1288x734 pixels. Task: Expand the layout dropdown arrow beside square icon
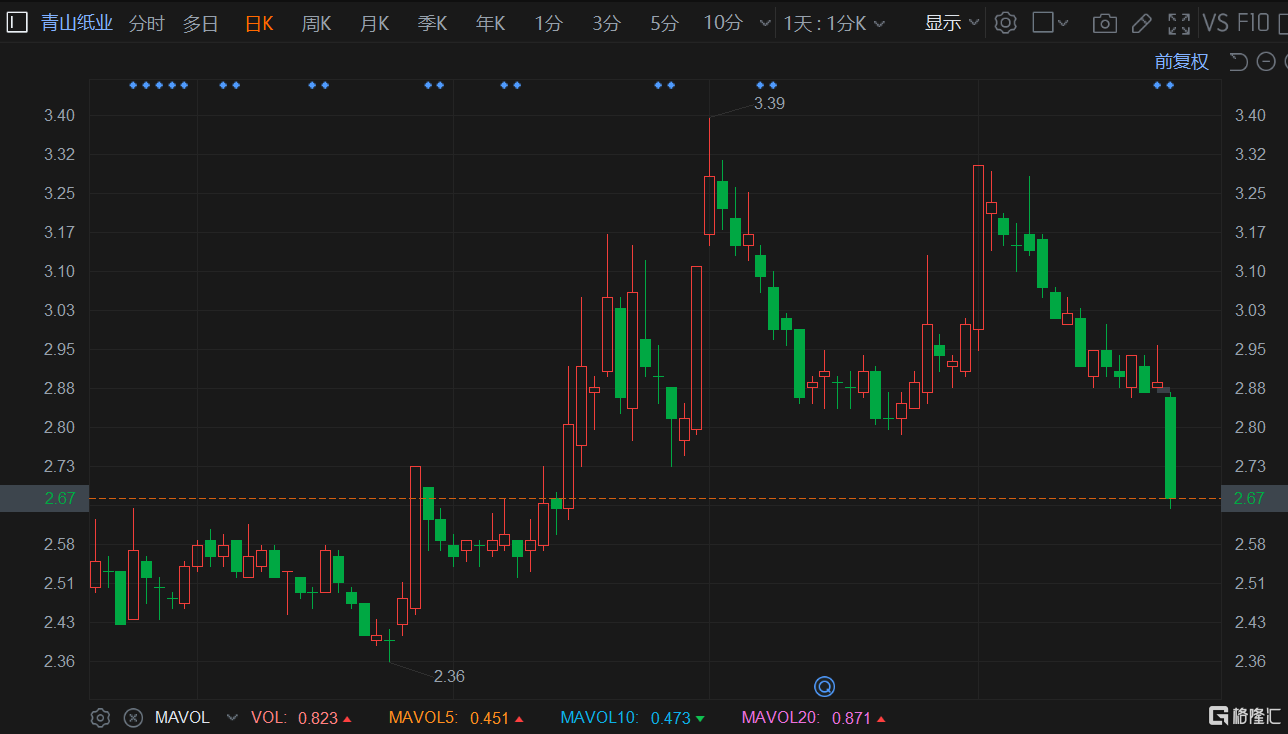click(x=1063, y=23)
